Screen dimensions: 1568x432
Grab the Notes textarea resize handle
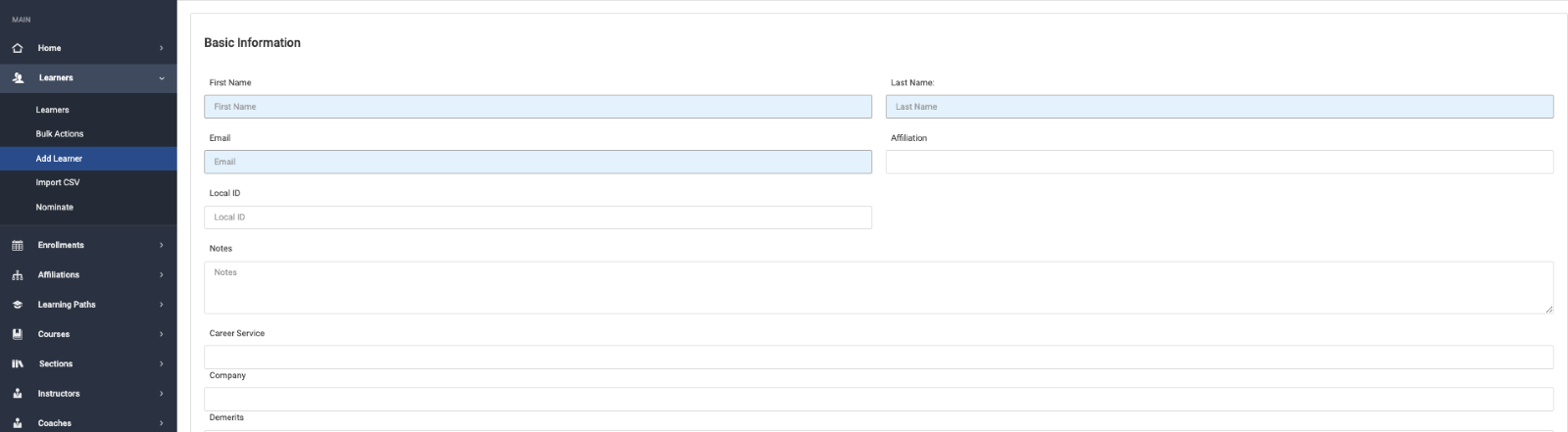[1548, 310]
